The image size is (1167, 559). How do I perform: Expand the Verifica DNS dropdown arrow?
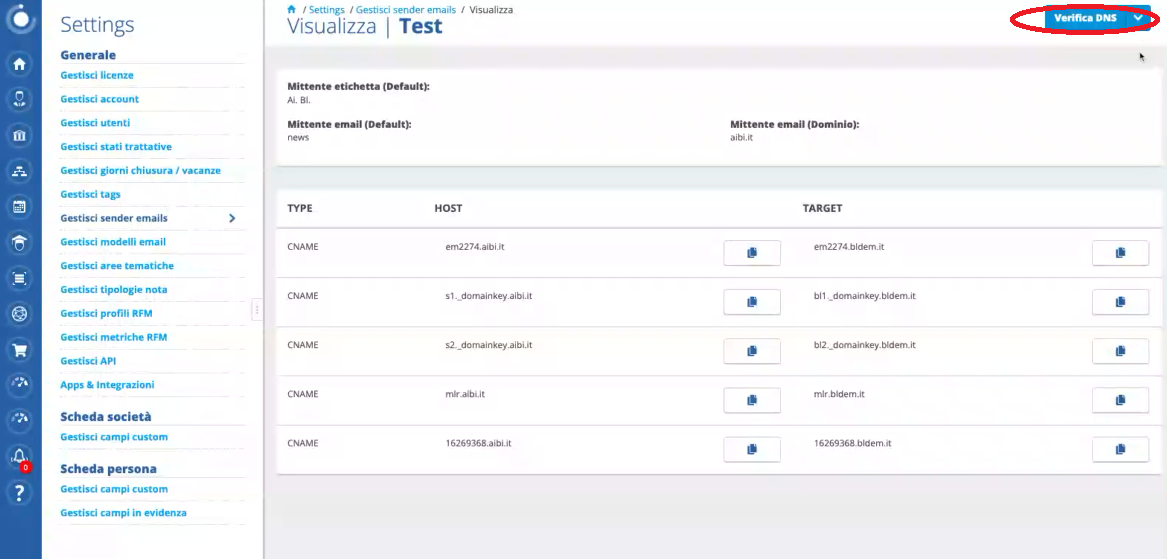(x=1138, y=18)
